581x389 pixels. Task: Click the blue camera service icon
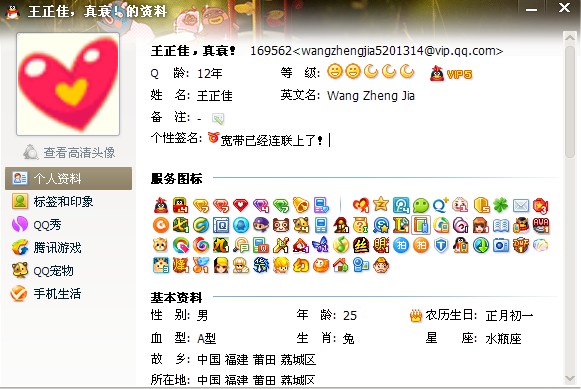[x=501, y=245]
